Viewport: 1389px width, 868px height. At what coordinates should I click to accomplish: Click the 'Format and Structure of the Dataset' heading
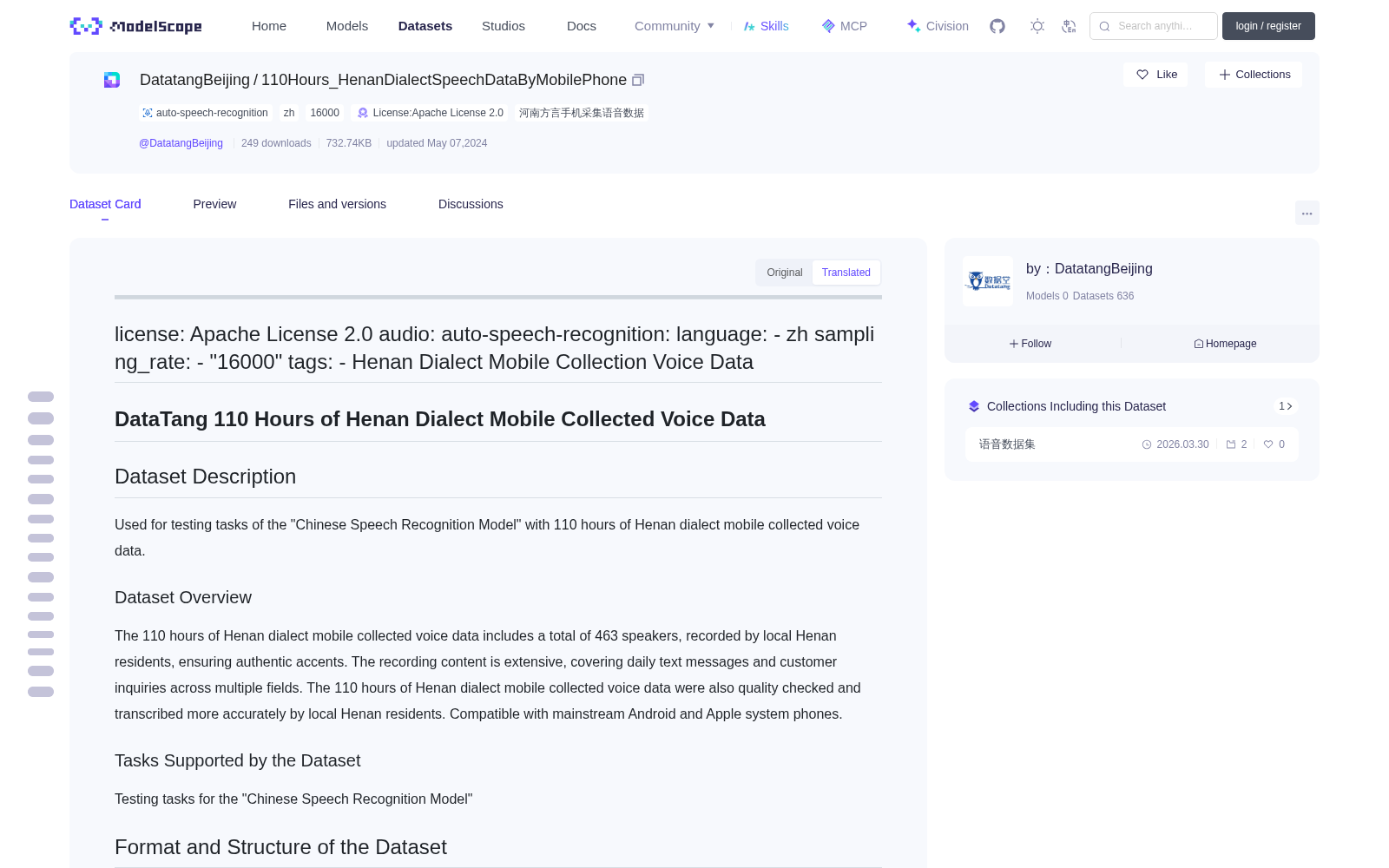(280, 847)
